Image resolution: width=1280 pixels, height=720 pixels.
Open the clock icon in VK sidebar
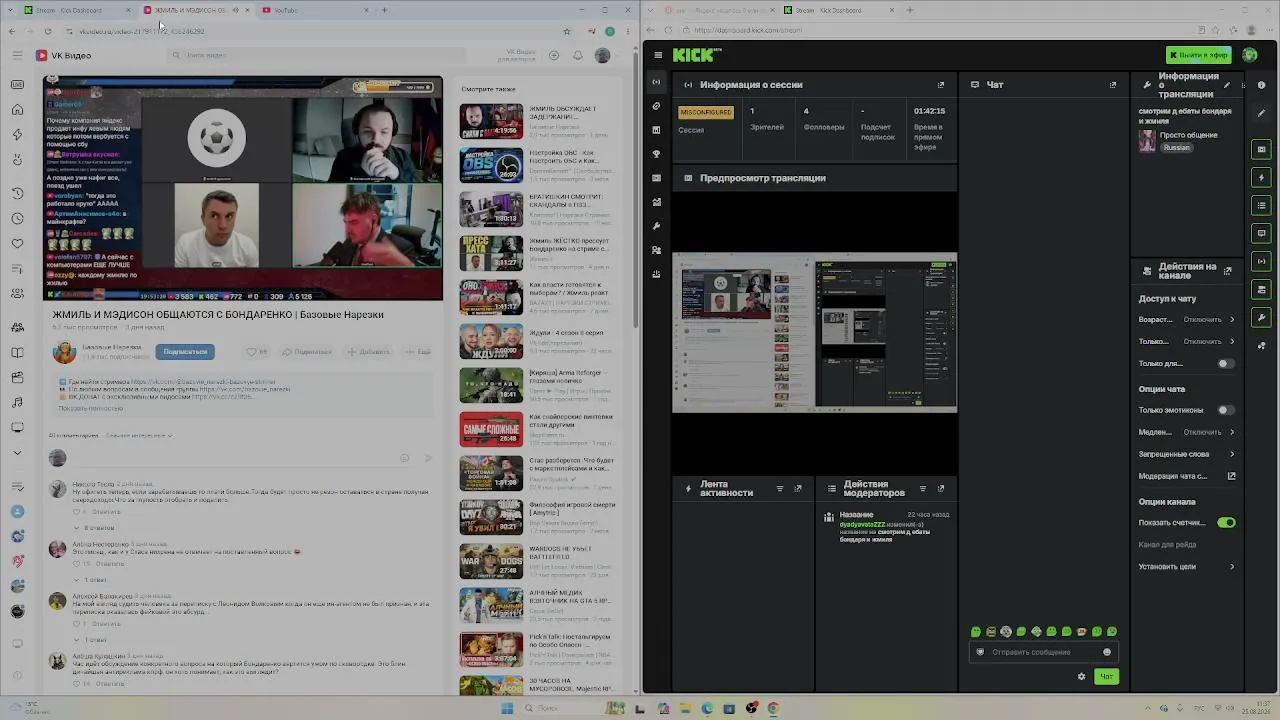coord(17,218)
